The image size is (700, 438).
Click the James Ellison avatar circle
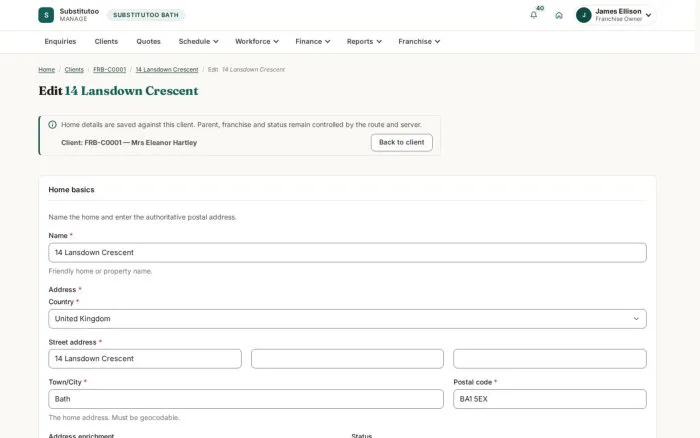tap(583, 15)
